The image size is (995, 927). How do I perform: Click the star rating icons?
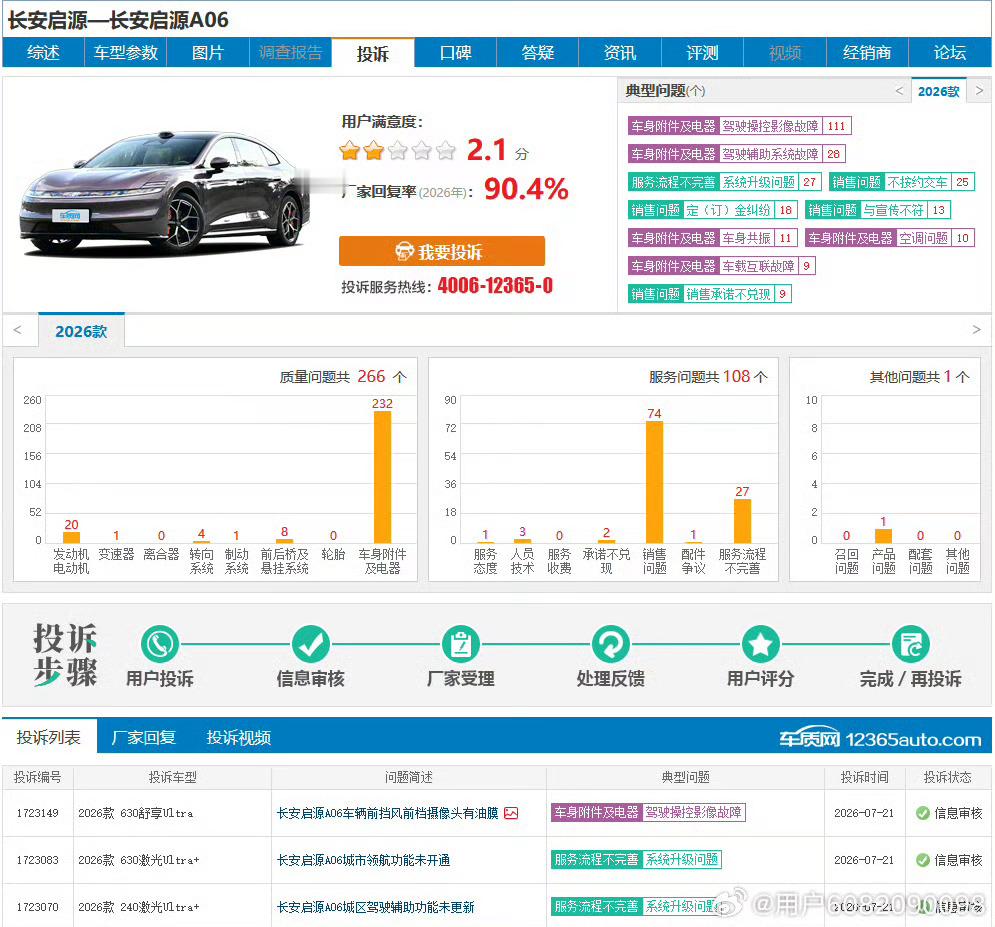point(397,150)
